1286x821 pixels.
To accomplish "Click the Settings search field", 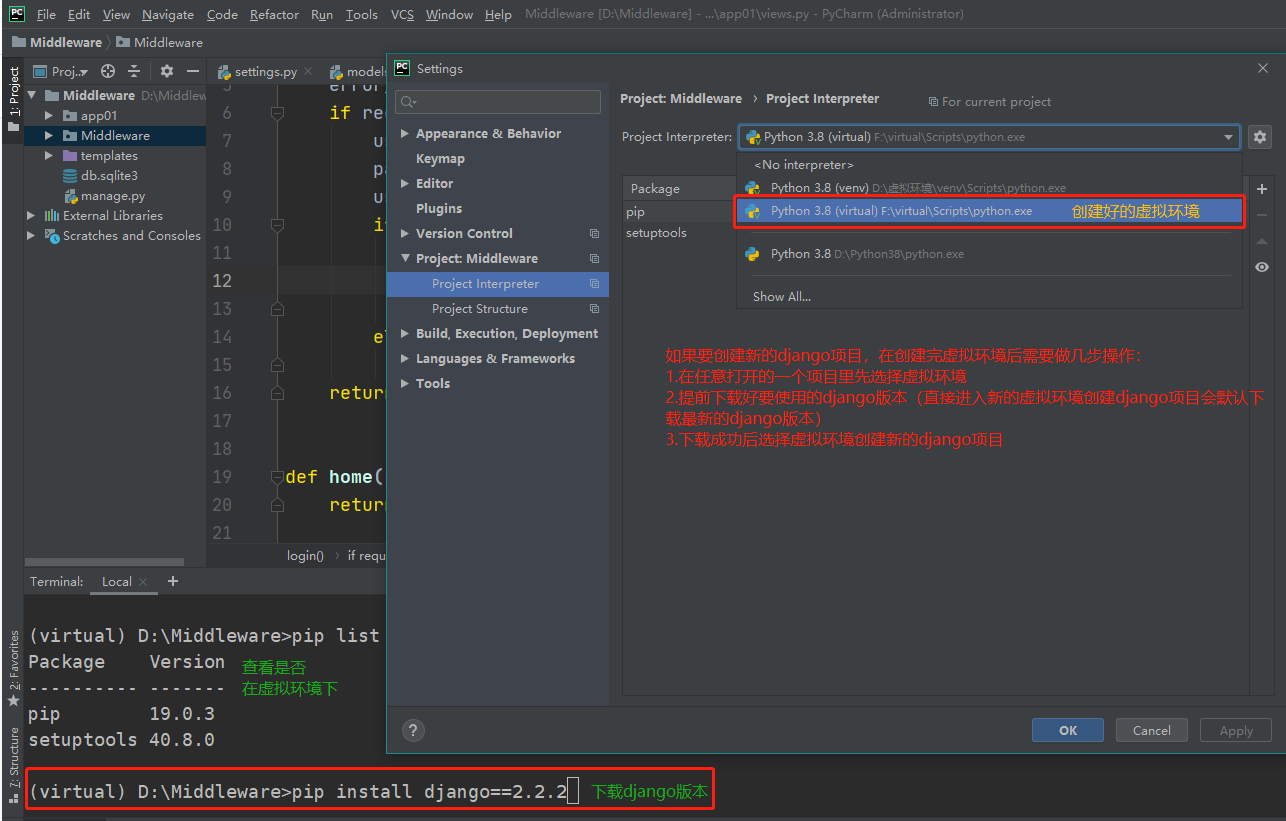I will 498,102.
